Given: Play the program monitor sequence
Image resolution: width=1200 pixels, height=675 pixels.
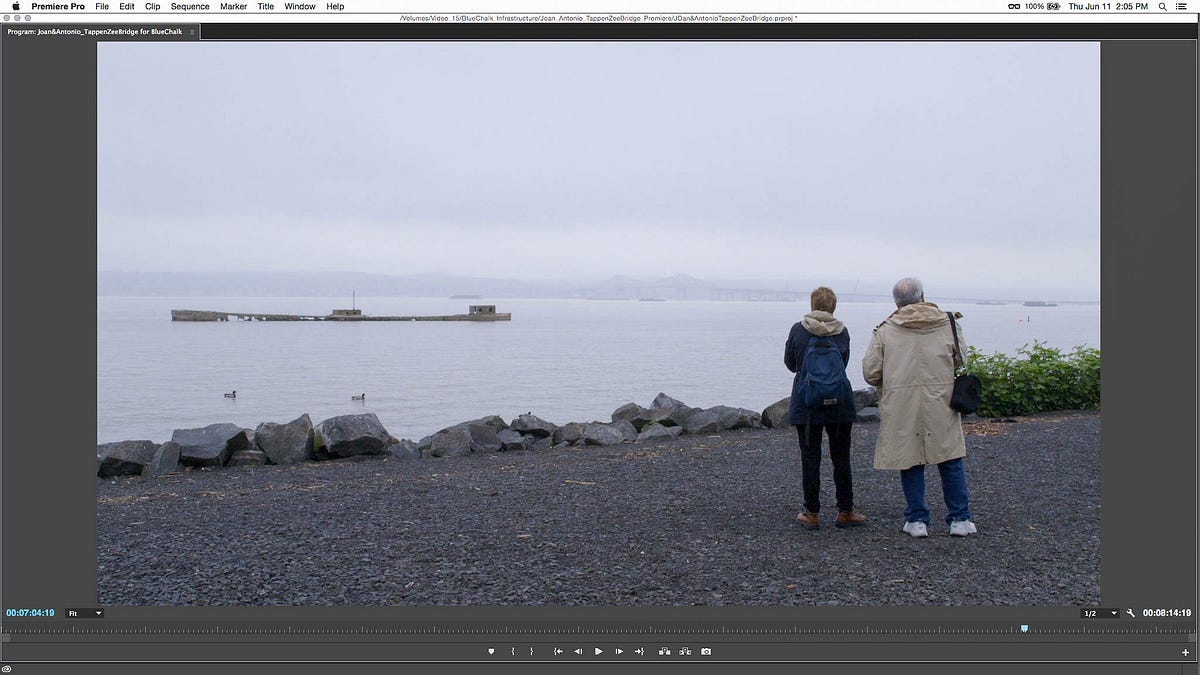Looking at the screenshot, I should pos(599,651).
